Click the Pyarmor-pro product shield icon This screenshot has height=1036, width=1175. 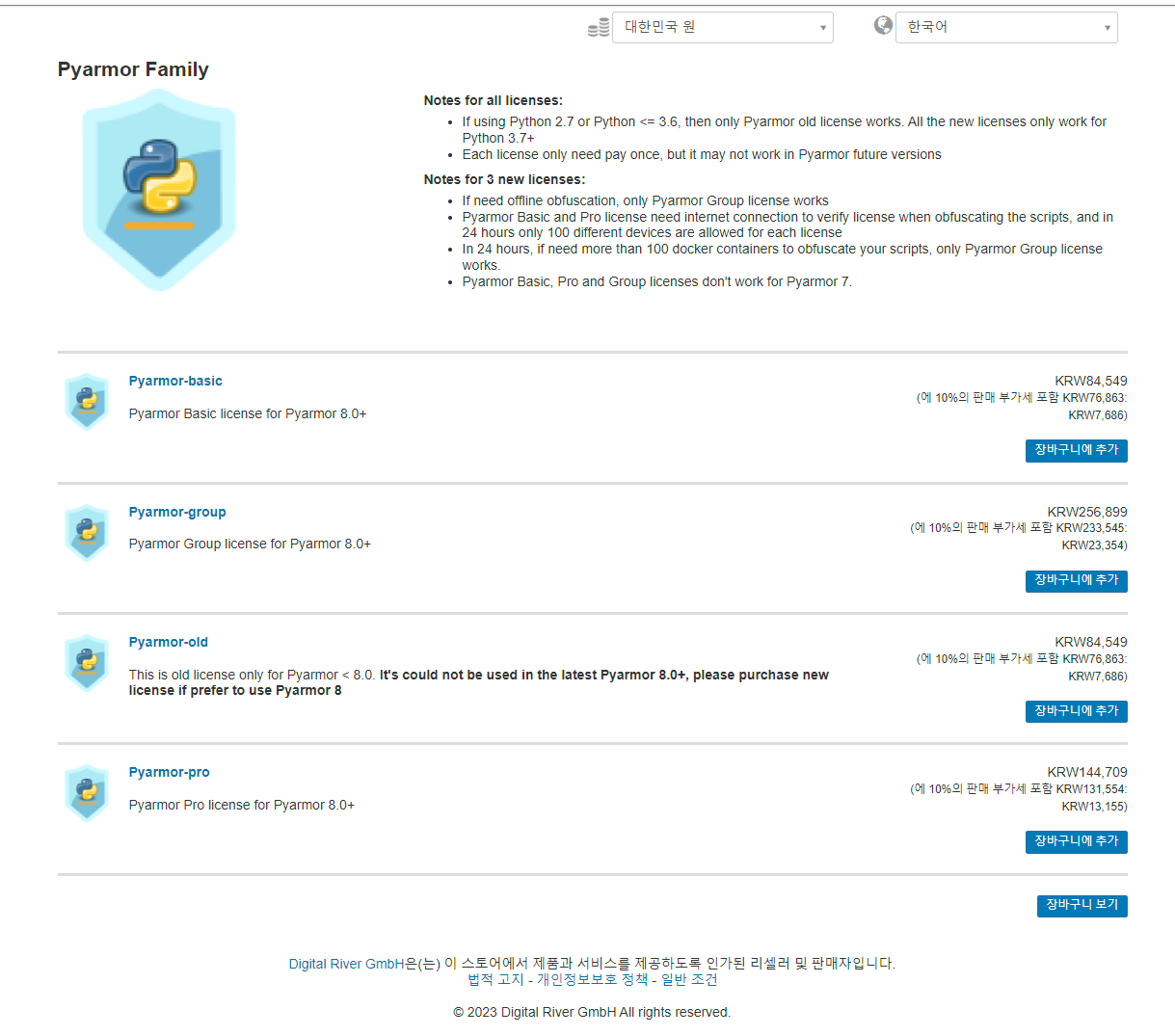click(x=87, y=792)
